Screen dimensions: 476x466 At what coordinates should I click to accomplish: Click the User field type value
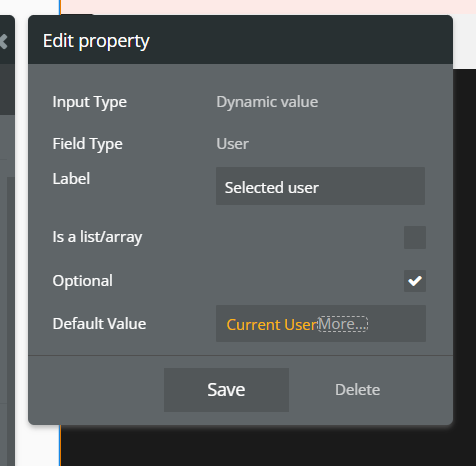pos(232,144)
